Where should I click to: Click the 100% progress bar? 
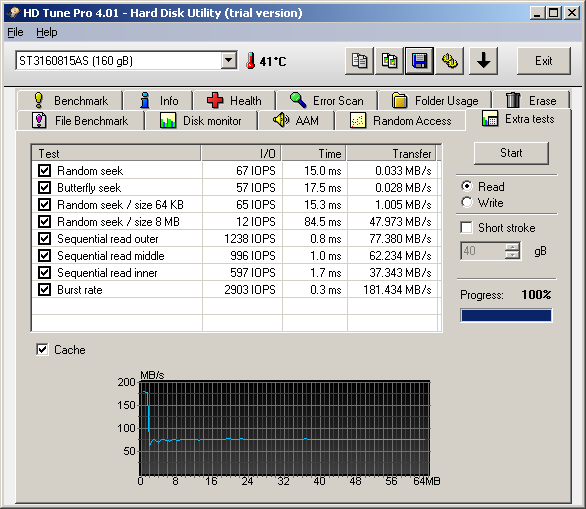tap(506, 315)
